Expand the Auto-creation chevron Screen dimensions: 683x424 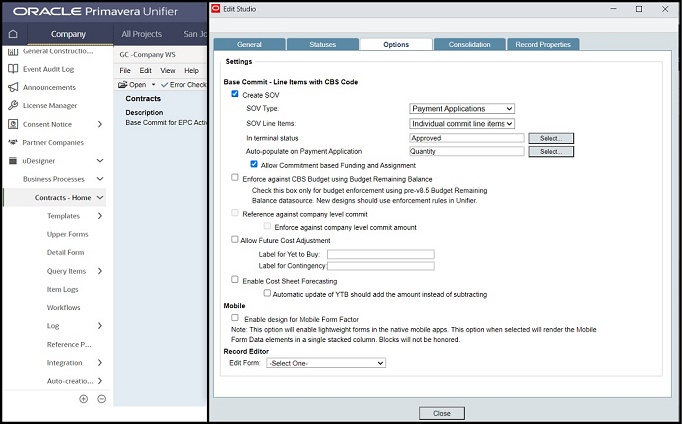pyautogui.click(x=100, y=381)
